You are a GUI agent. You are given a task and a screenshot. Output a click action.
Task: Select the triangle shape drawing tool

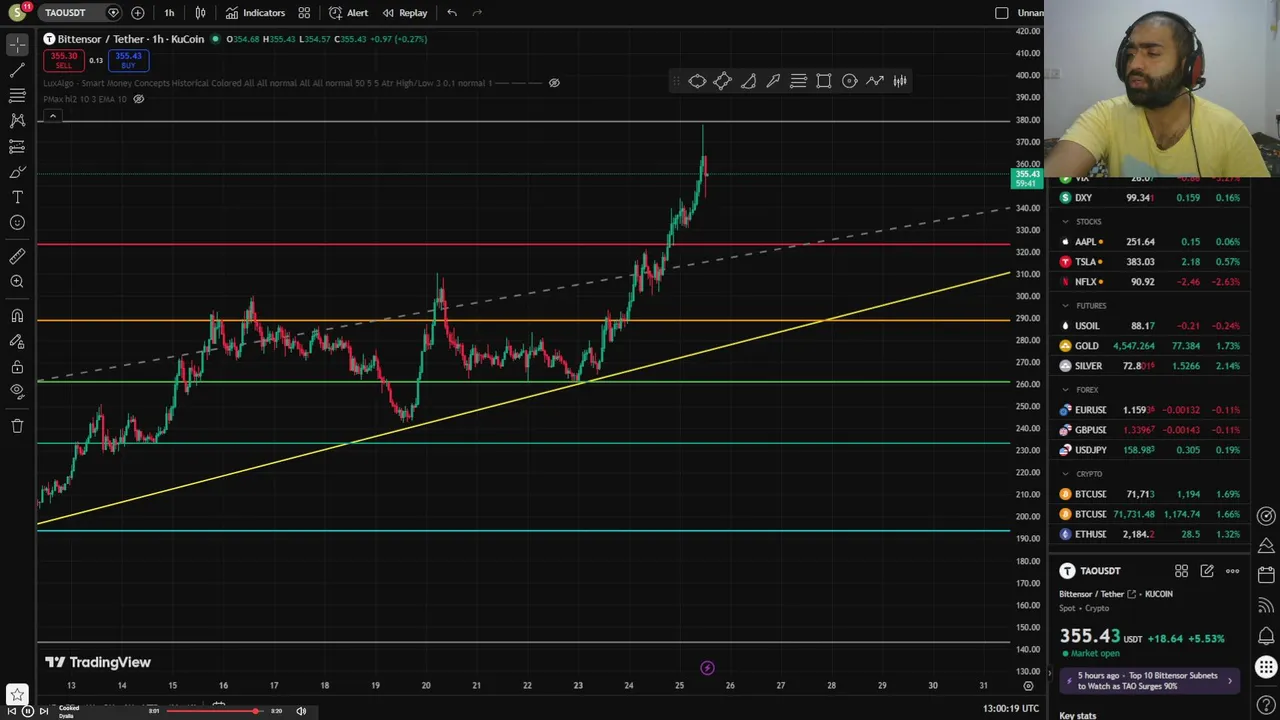tap(748, 81)
